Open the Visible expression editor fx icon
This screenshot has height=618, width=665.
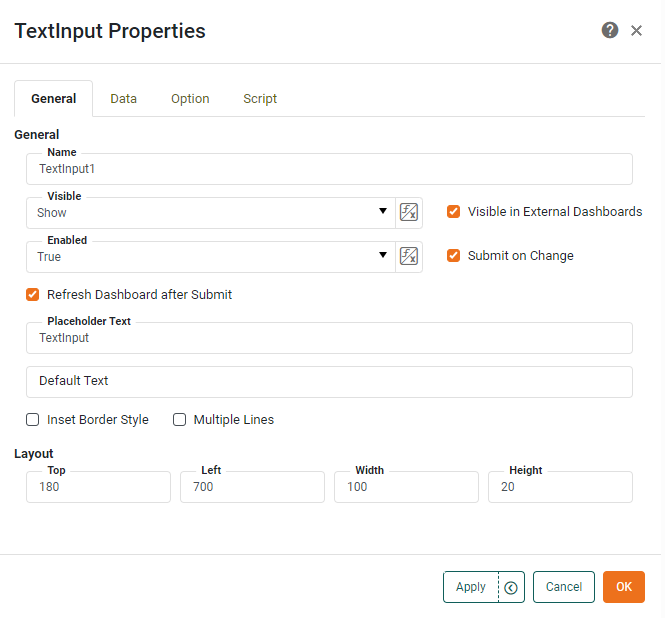click(409, 212)
